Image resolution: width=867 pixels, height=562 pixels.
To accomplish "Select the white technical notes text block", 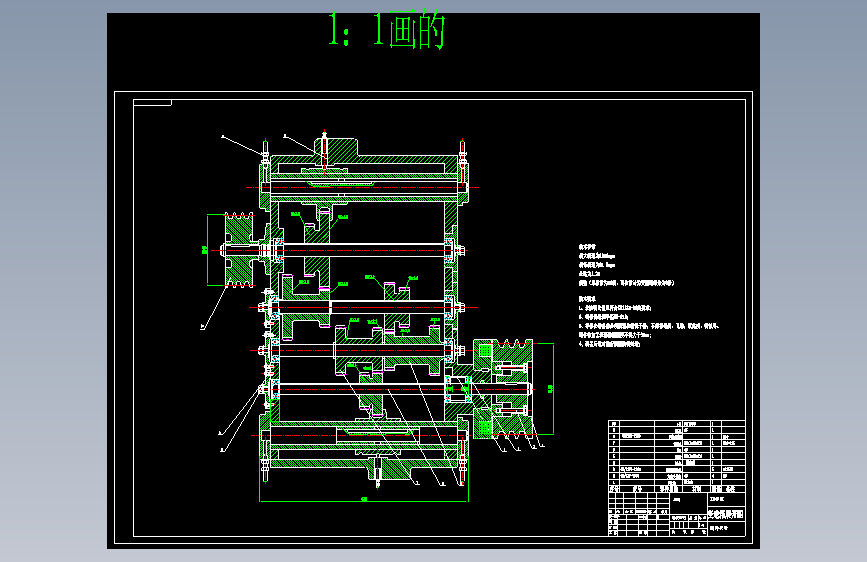I will [x=648, y=295].
